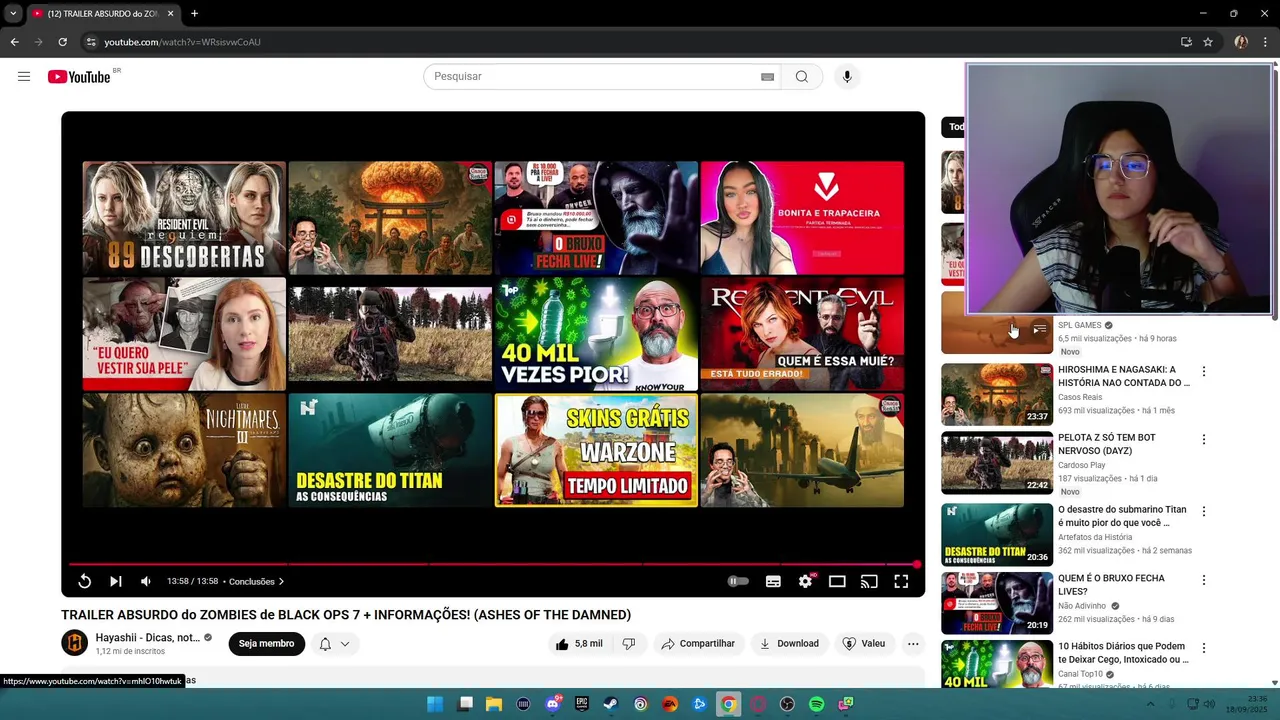Click Casos Reais channel name

pyautogui.click(x=1080, y=397)
